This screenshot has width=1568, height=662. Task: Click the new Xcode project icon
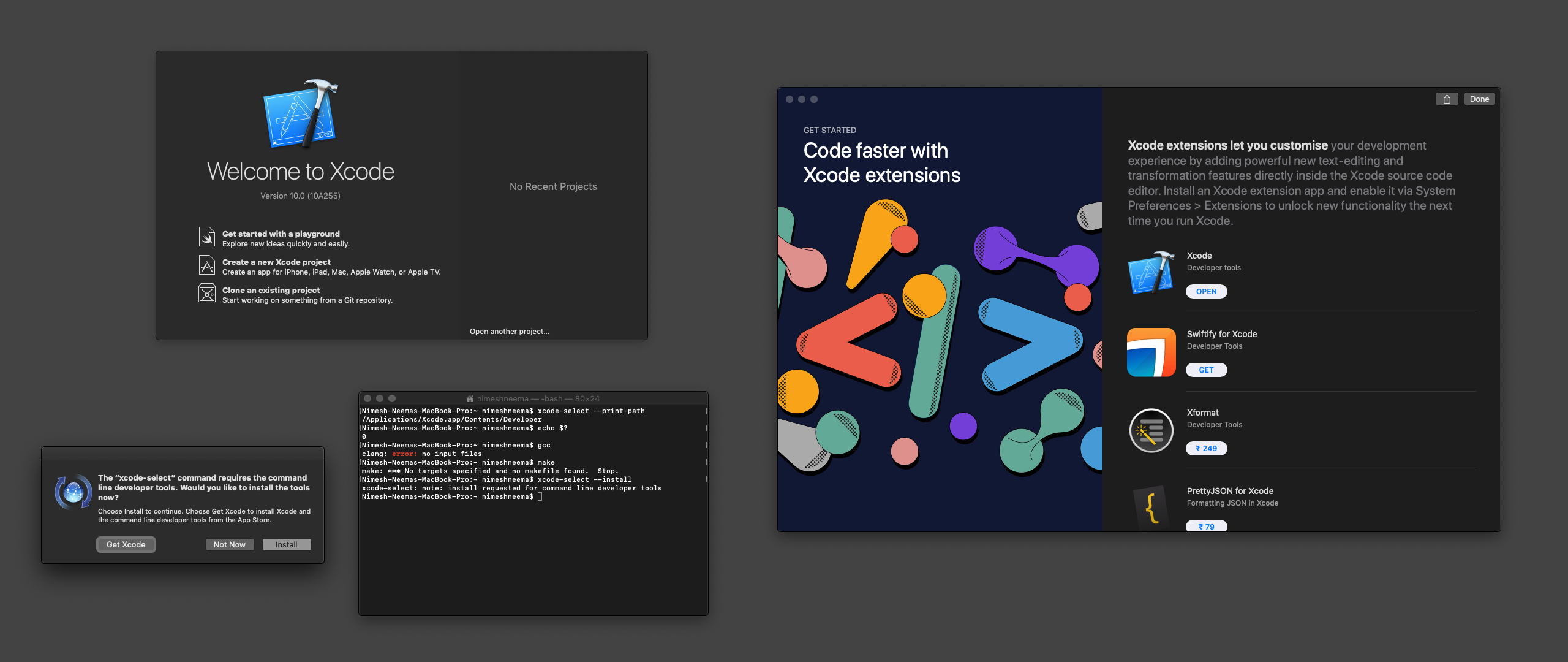pyautogui.click(x=207, y=265)
